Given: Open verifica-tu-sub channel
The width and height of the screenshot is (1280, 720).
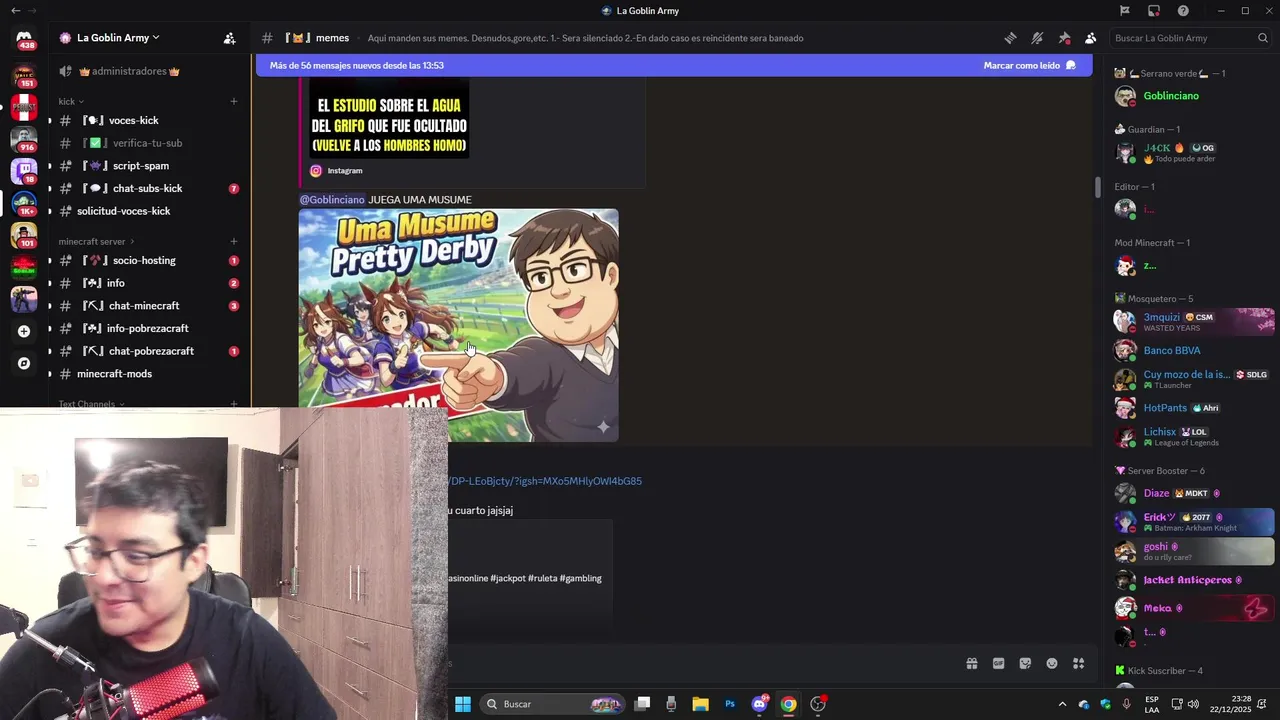Looking at the screenshot, I should (147, 143).
